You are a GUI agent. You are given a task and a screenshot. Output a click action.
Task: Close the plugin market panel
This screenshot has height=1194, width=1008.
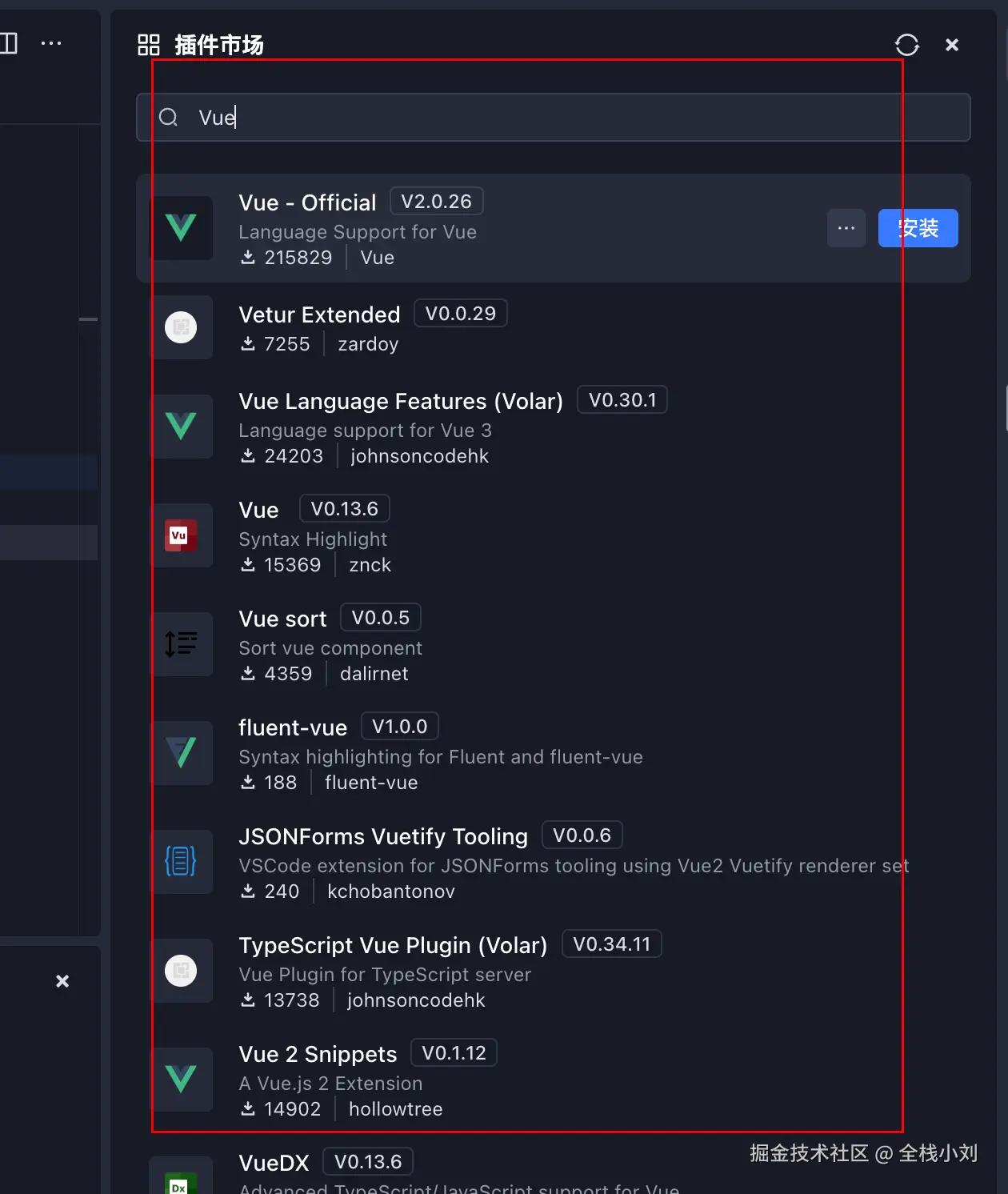pyautogui.click(x=952, y=45)
